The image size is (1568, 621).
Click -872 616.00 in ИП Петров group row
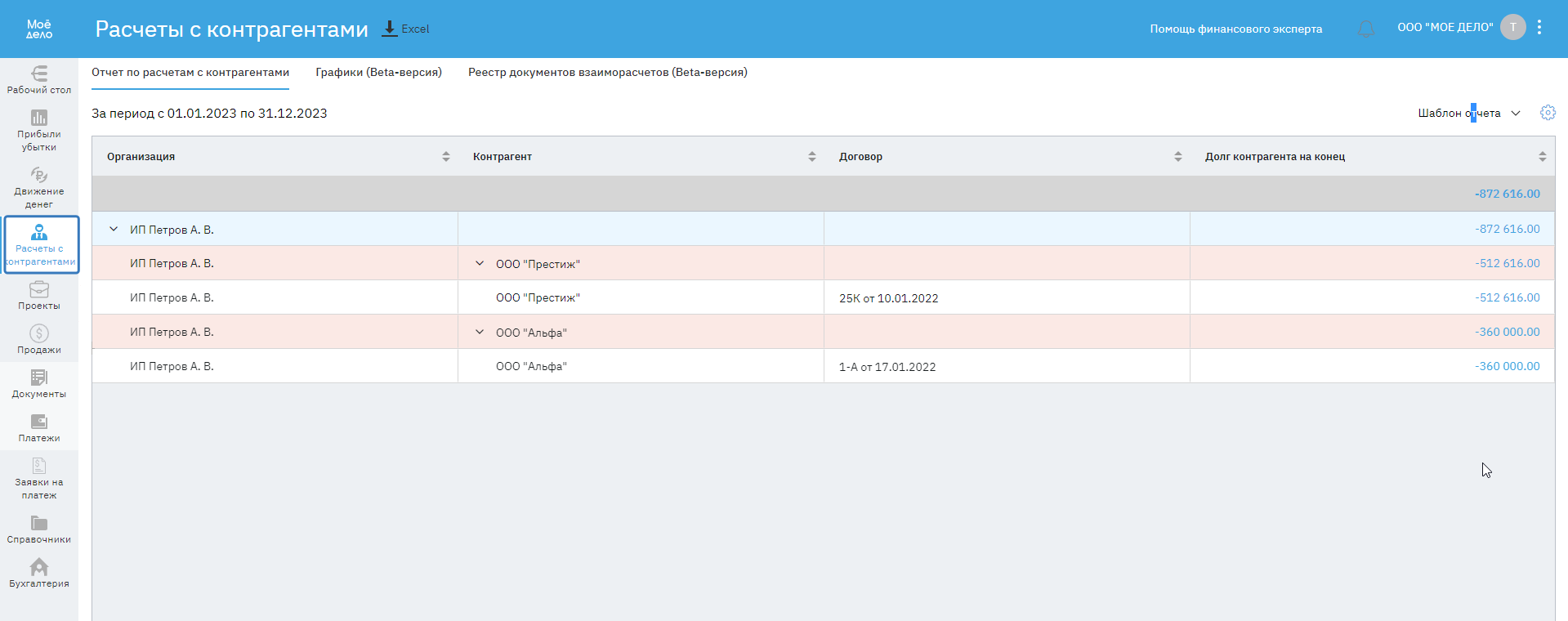point(1508,229)
